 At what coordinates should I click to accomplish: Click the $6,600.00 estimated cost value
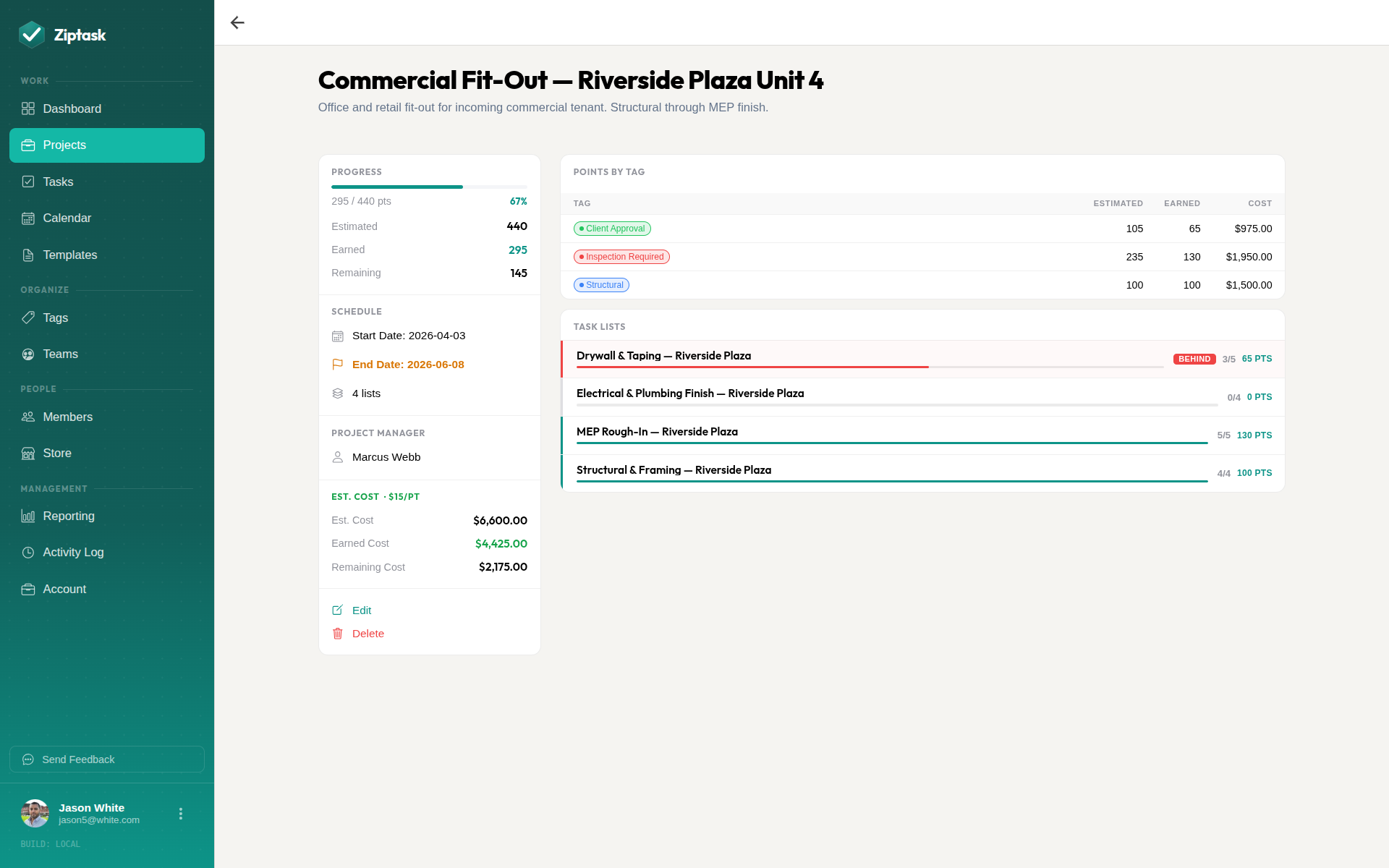coord(501,521)
